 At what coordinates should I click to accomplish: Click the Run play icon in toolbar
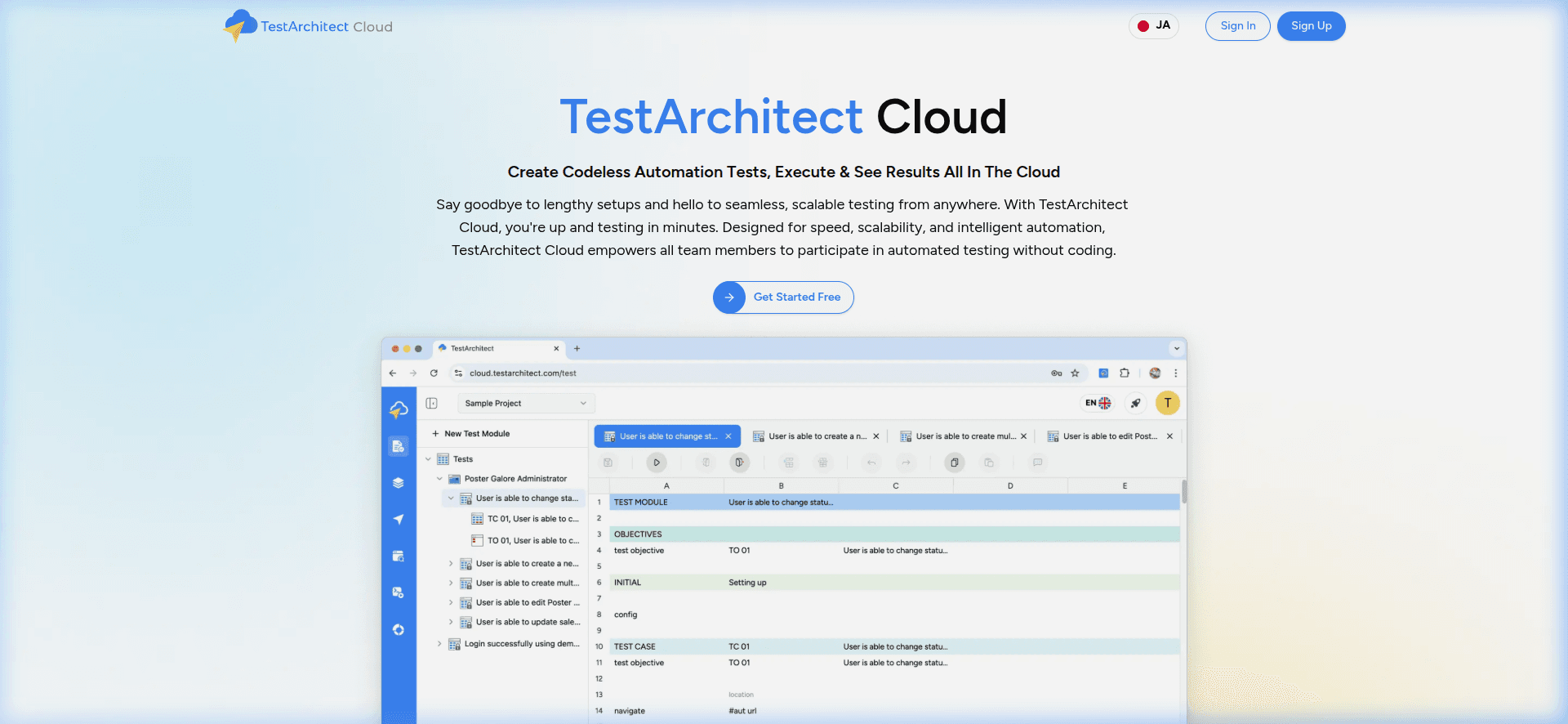(x=657, y=463)
